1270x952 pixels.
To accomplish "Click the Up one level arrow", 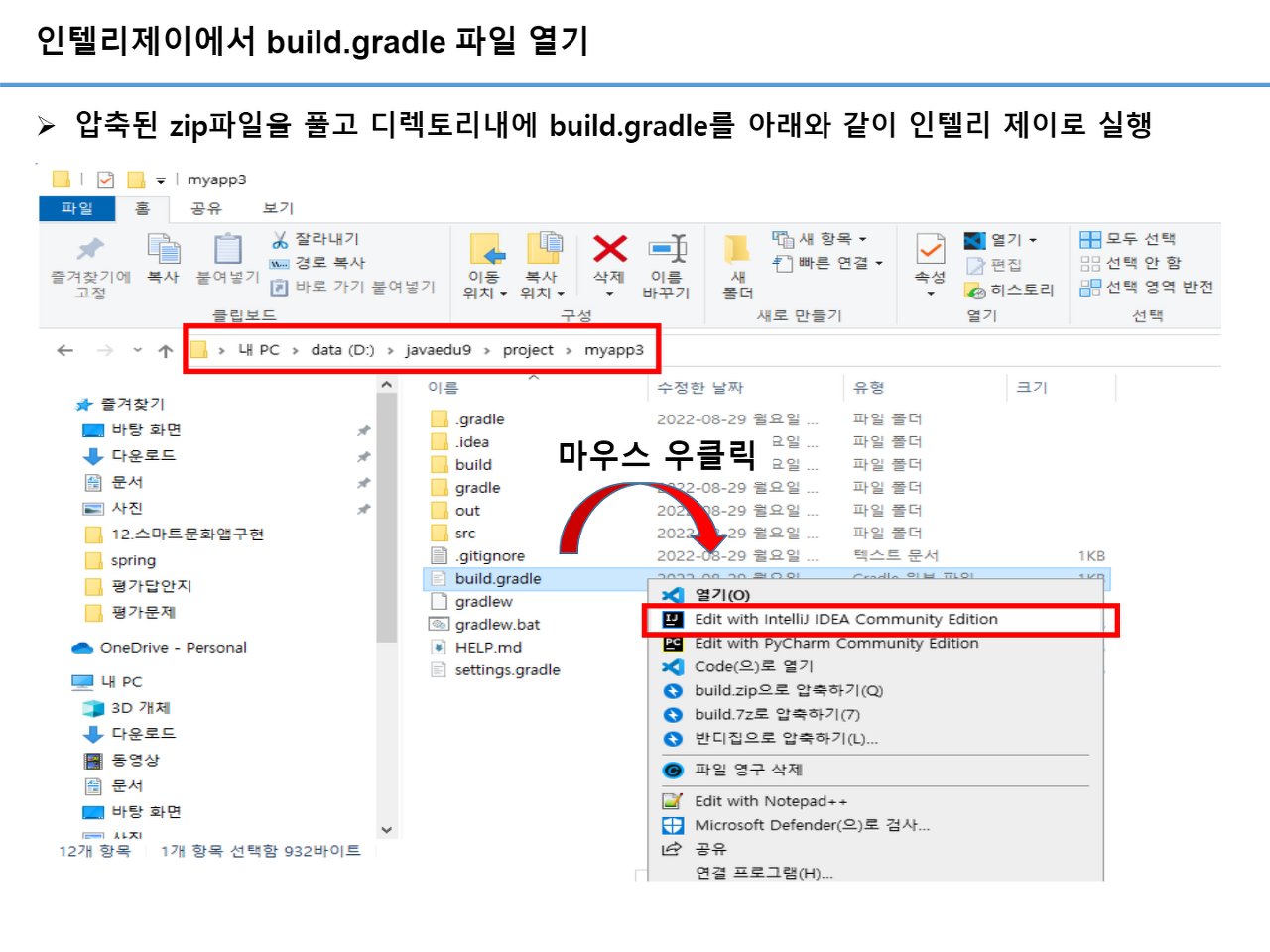I will (166, 350).
